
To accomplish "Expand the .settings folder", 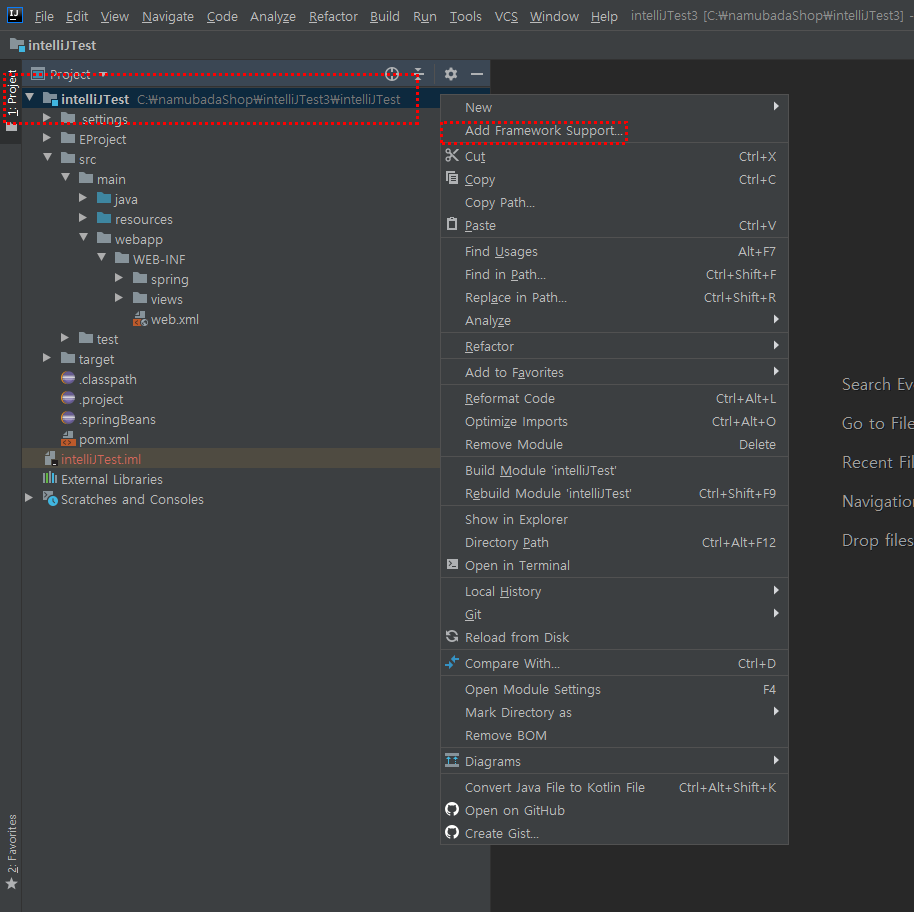I will 47,118.
